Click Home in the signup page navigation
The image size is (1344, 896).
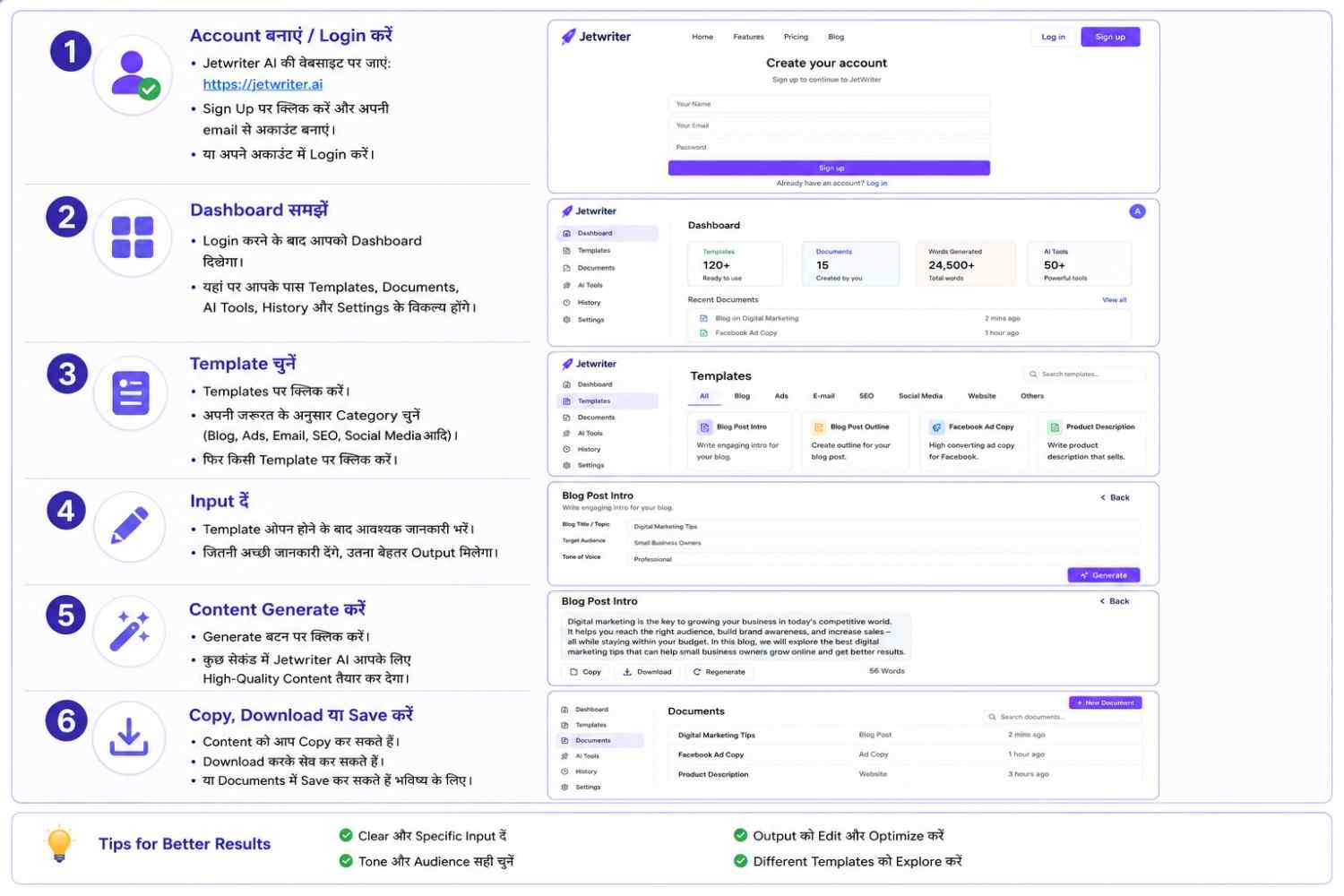coord(702,37)
